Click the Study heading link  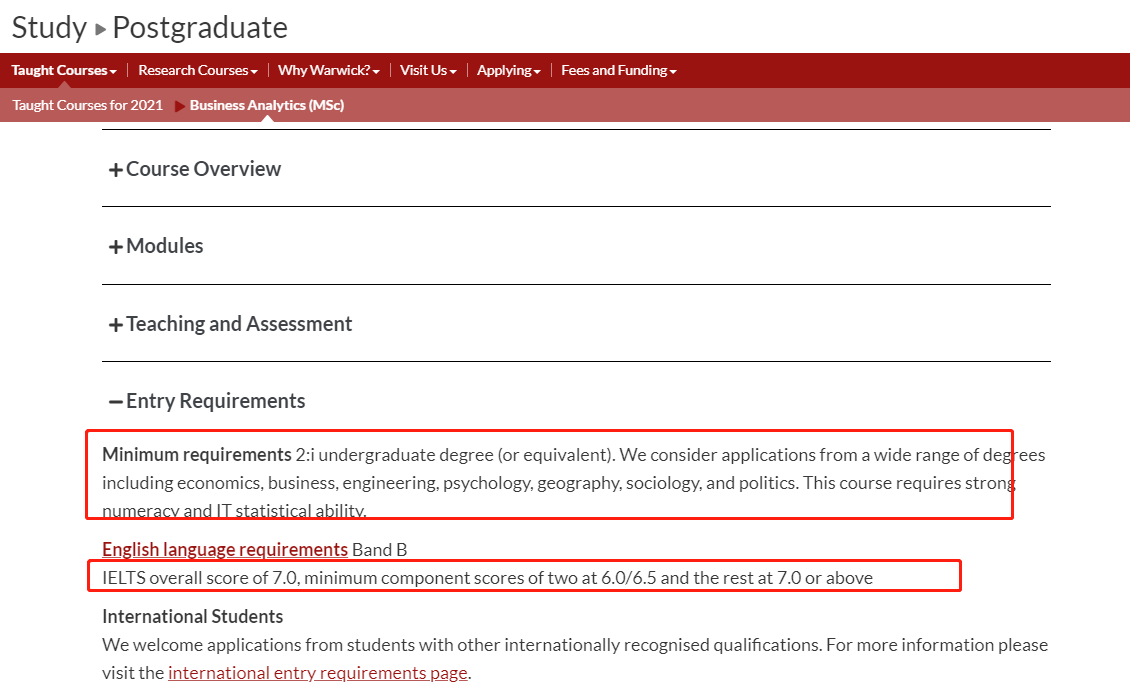(49, 27)
